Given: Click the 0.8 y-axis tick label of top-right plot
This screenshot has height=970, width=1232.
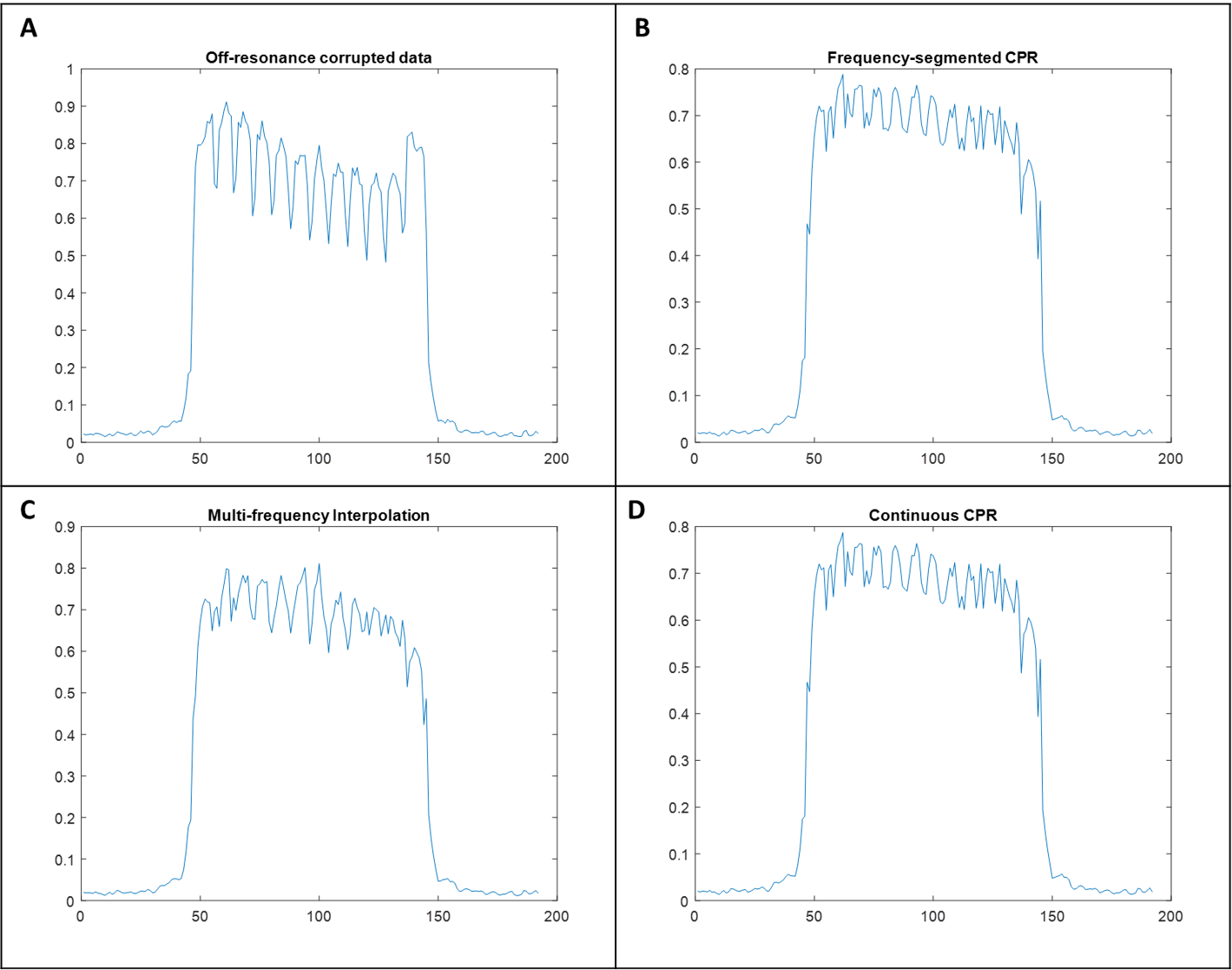Looking at the screenshot, I should click(679, 69).
